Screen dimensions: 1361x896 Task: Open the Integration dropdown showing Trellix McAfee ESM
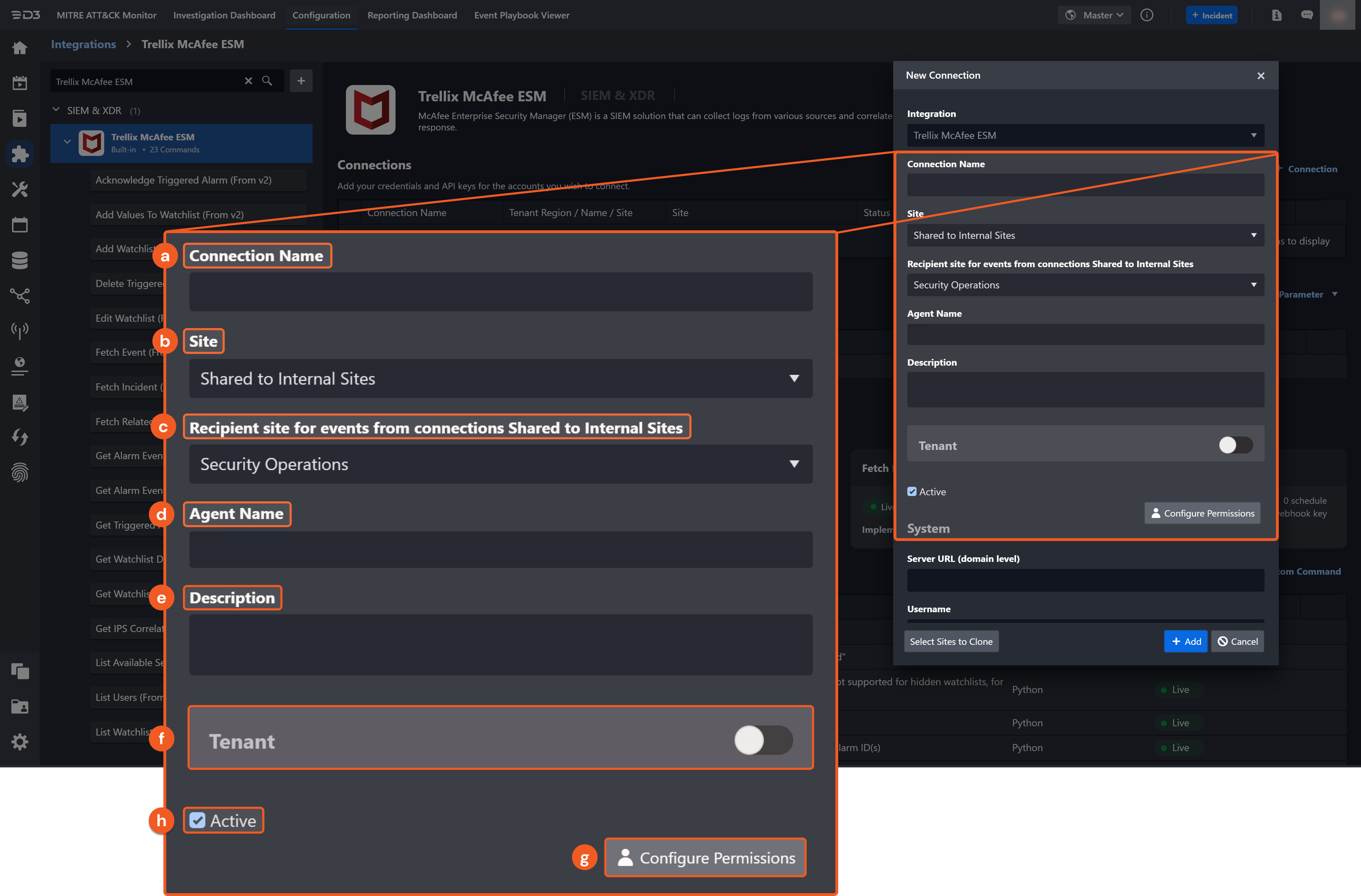click(1085, 135)
